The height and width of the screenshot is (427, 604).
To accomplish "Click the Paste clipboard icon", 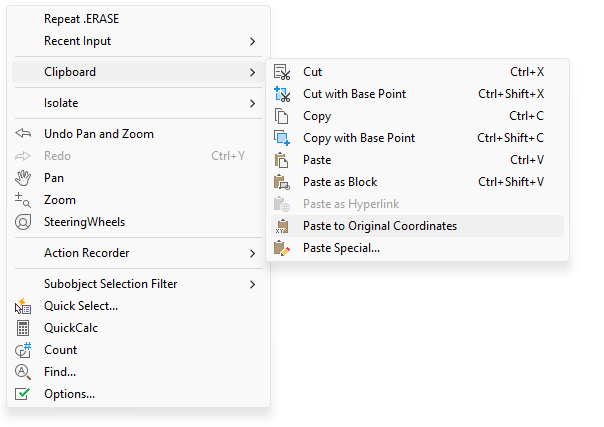I will tap(282, 160).
